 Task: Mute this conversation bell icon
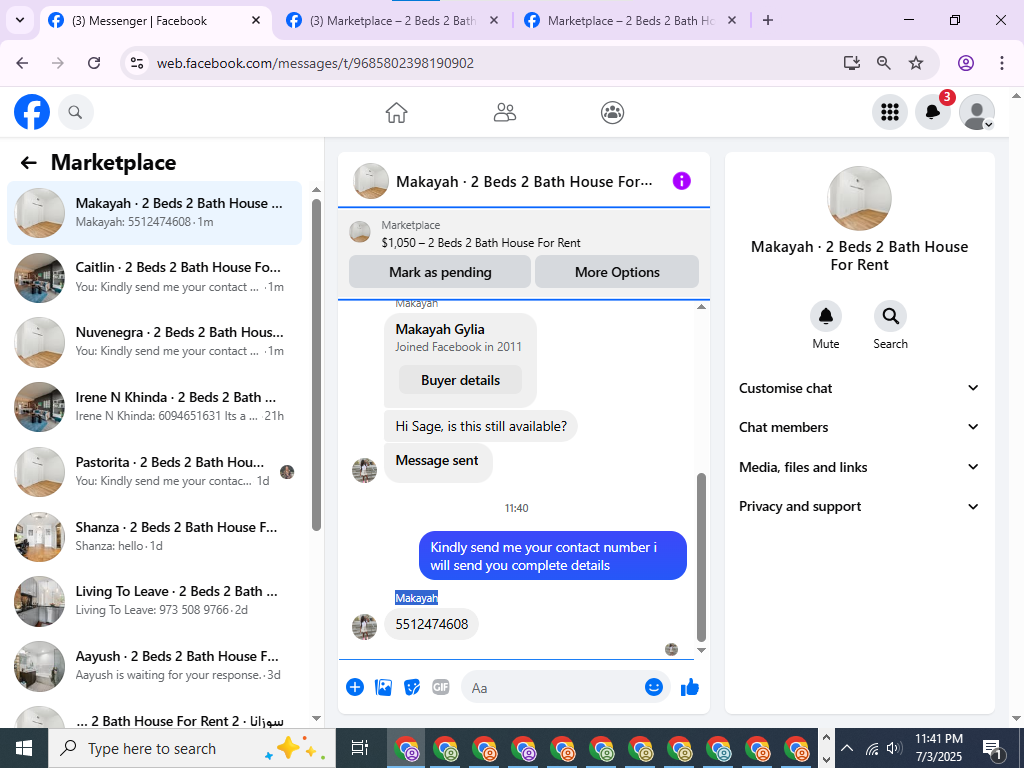(x=825, y=316)
